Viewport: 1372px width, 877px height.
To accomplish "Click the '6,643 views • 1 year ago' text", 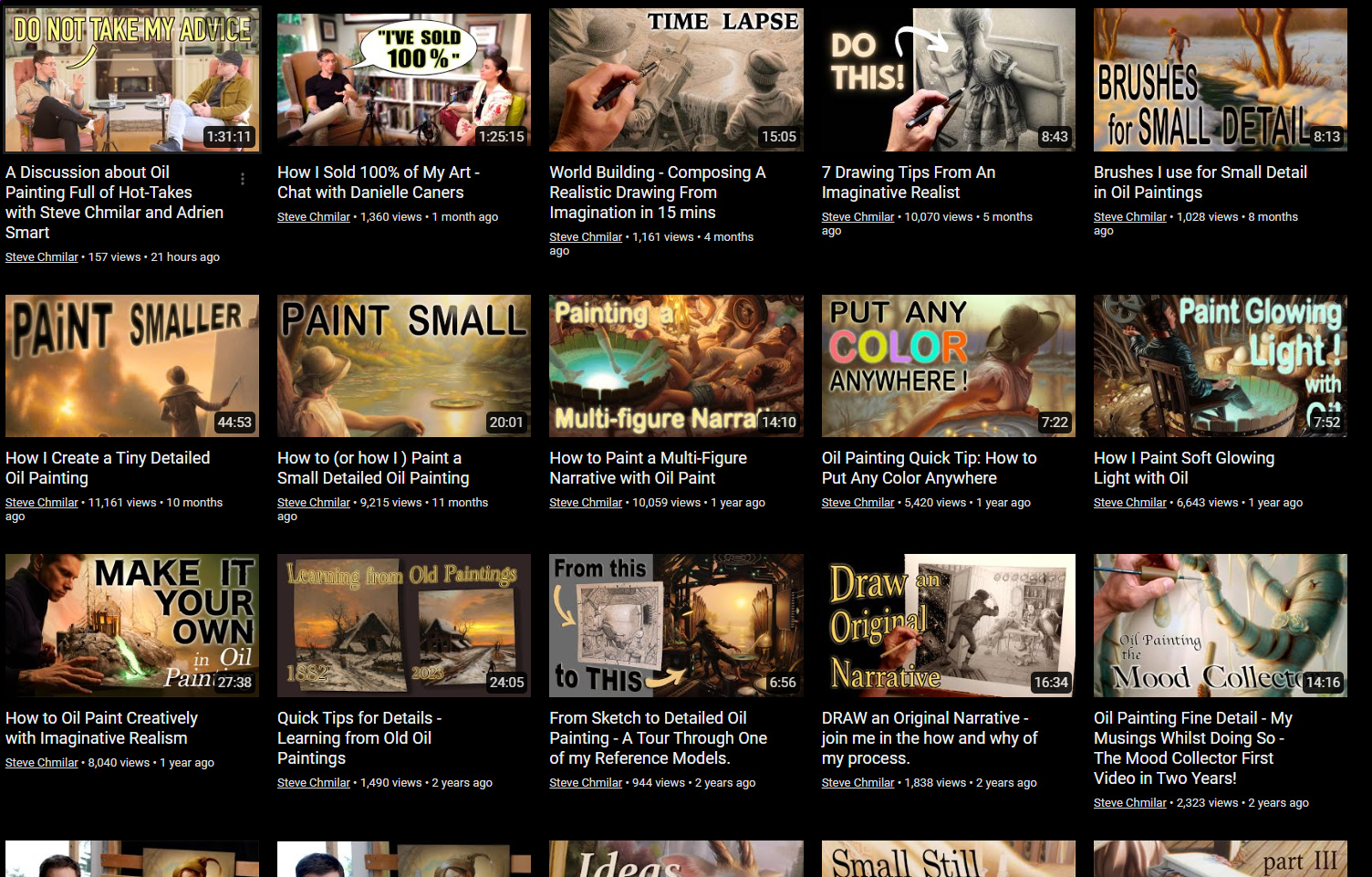I will [1240, 503].
